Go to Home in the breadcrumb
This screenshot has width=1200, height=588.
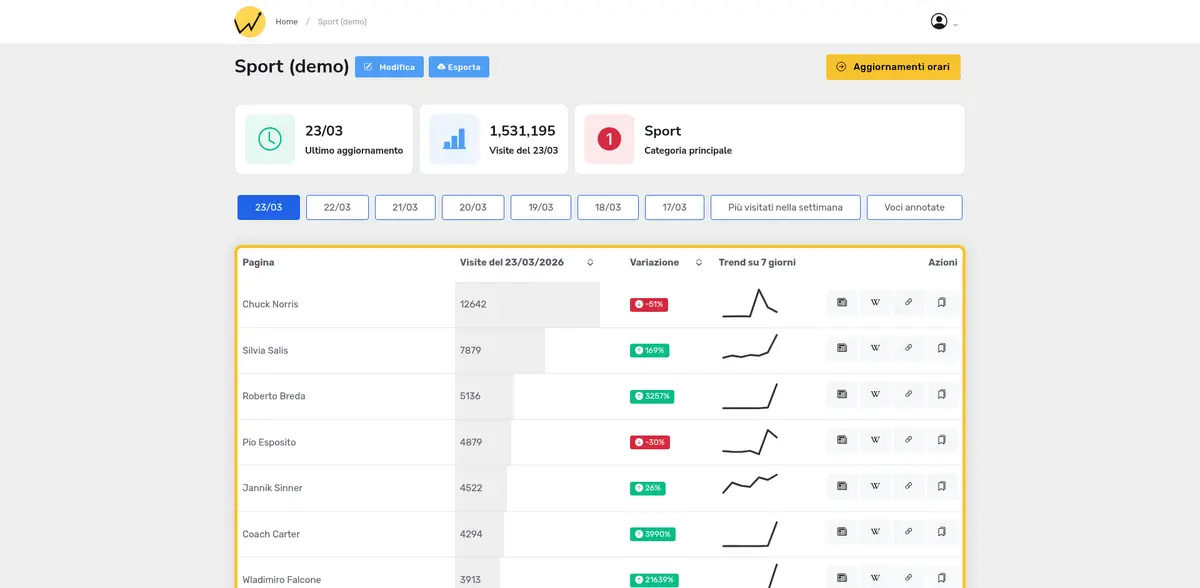(x=286, y=22)
